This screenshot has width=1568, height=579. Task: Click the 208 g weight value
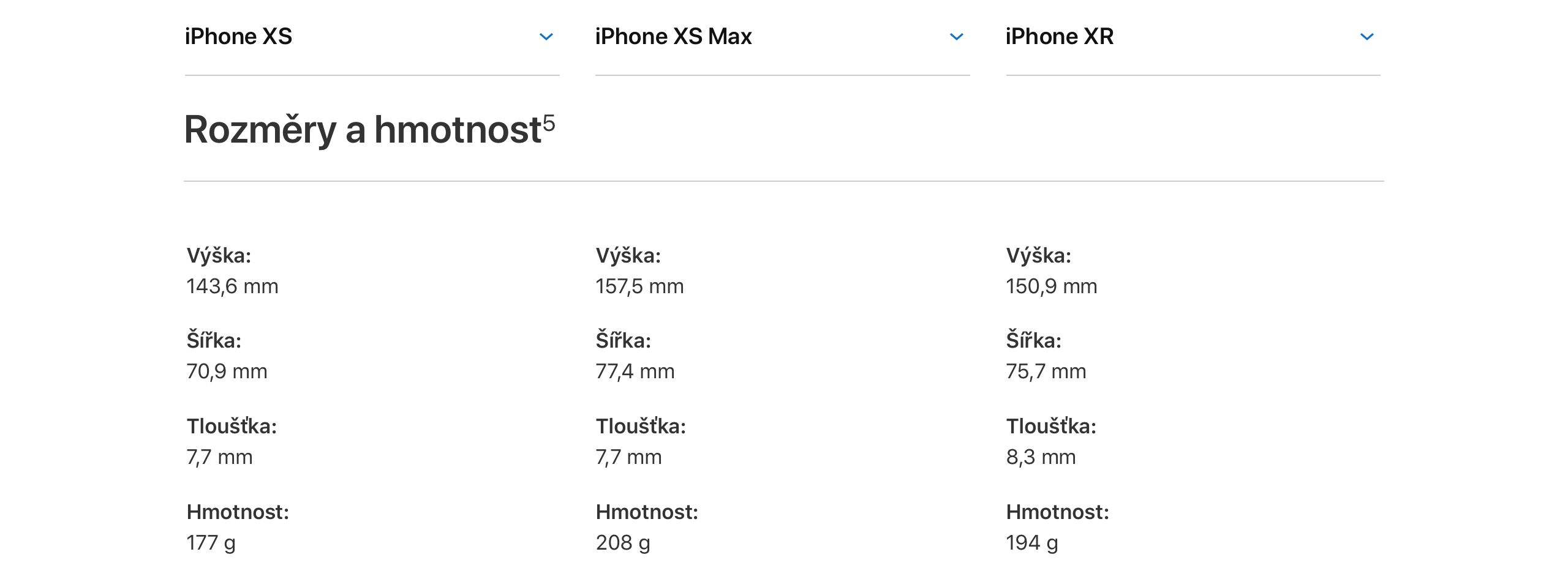click(x=622, y=543)
